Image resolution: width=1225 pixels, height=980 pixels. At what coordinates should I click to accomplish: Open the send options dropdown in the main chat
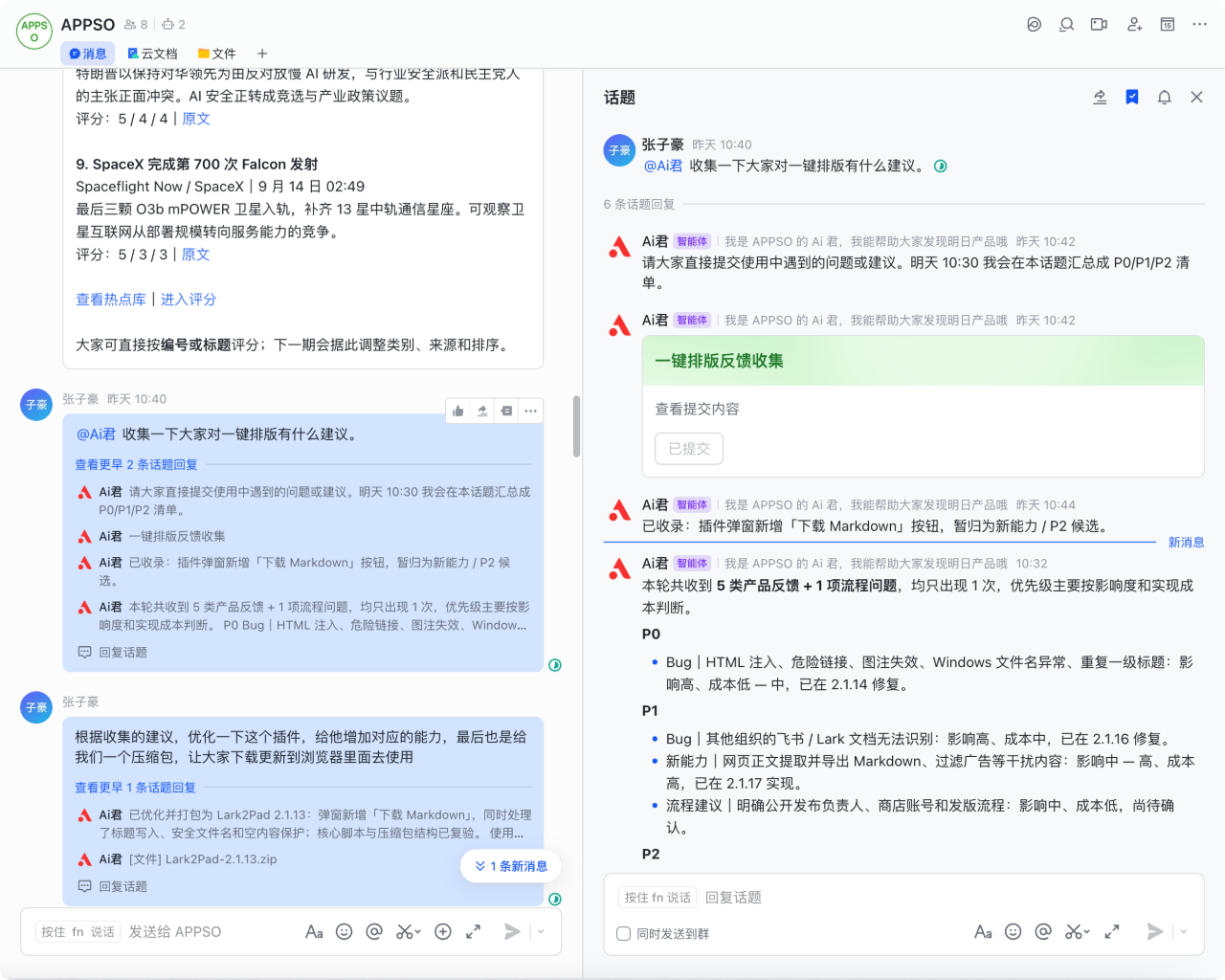click(541, 931)
